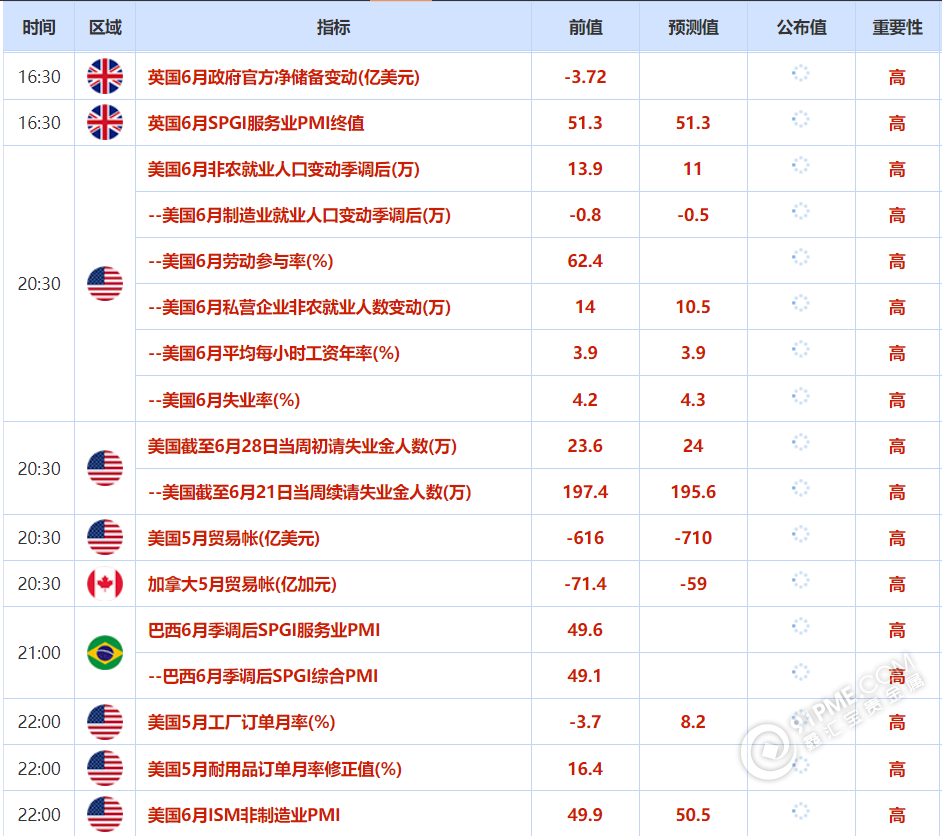This screenshot has width=942, height=836.
Task: Click the forecast value 10.5 for 私营企业非农就业
Action: coord(693,307)
